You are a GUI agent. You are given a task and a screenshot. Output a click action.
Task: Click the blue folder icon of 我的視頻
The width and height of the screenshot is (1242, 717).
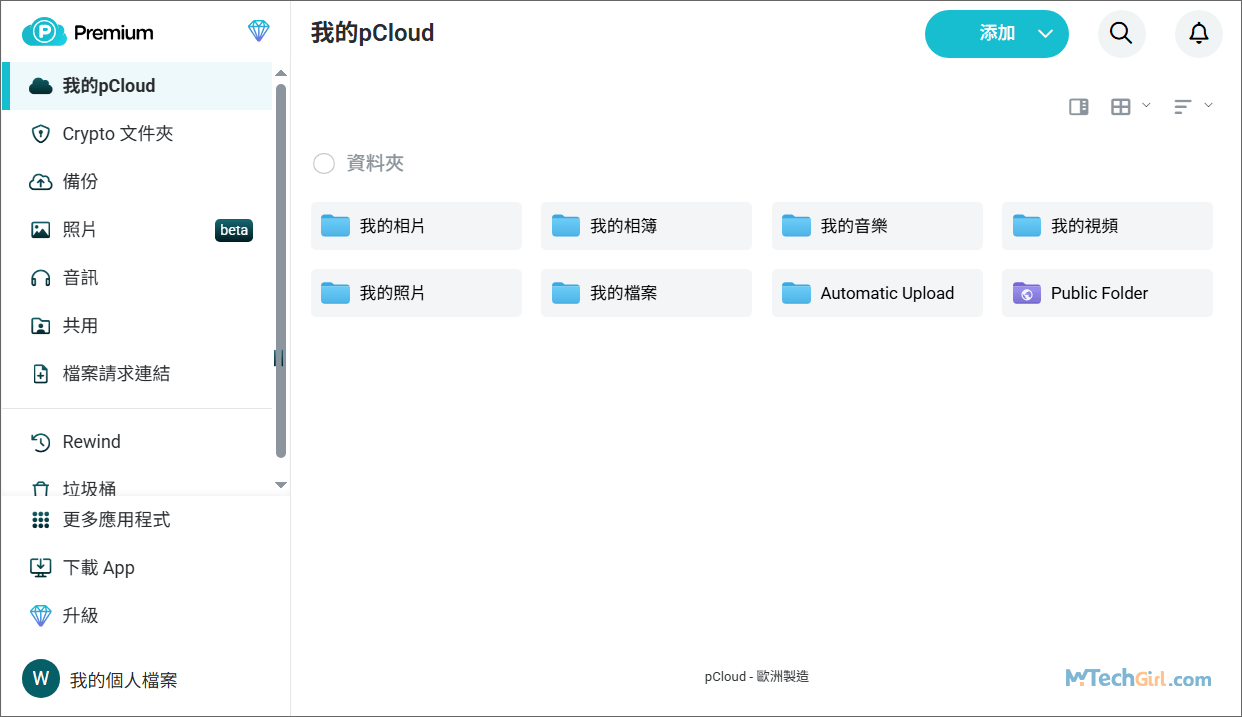pyautogui.click(x=1026, y=226)
